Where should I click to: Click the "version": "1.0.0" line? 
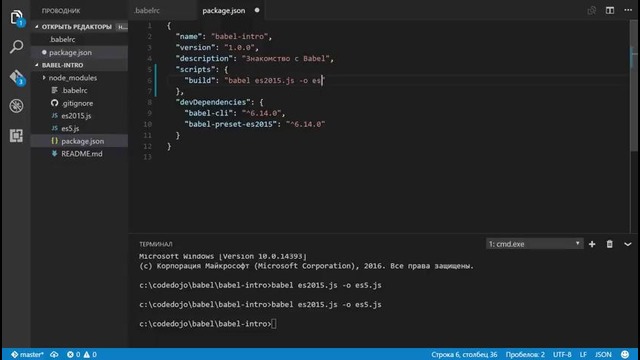pyautogui.click(x=217, y=47)
